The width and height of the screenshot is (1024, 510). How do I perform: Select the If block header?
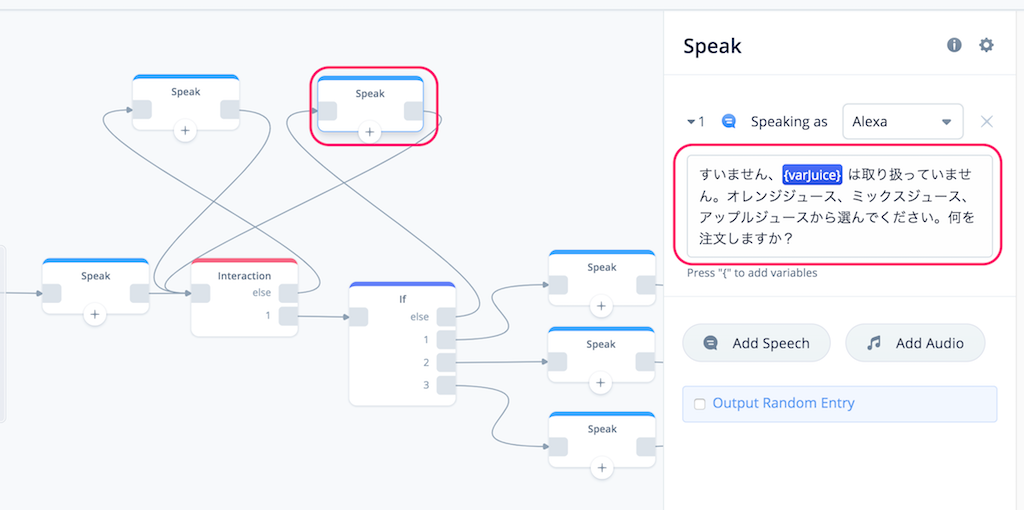point(402,299)
